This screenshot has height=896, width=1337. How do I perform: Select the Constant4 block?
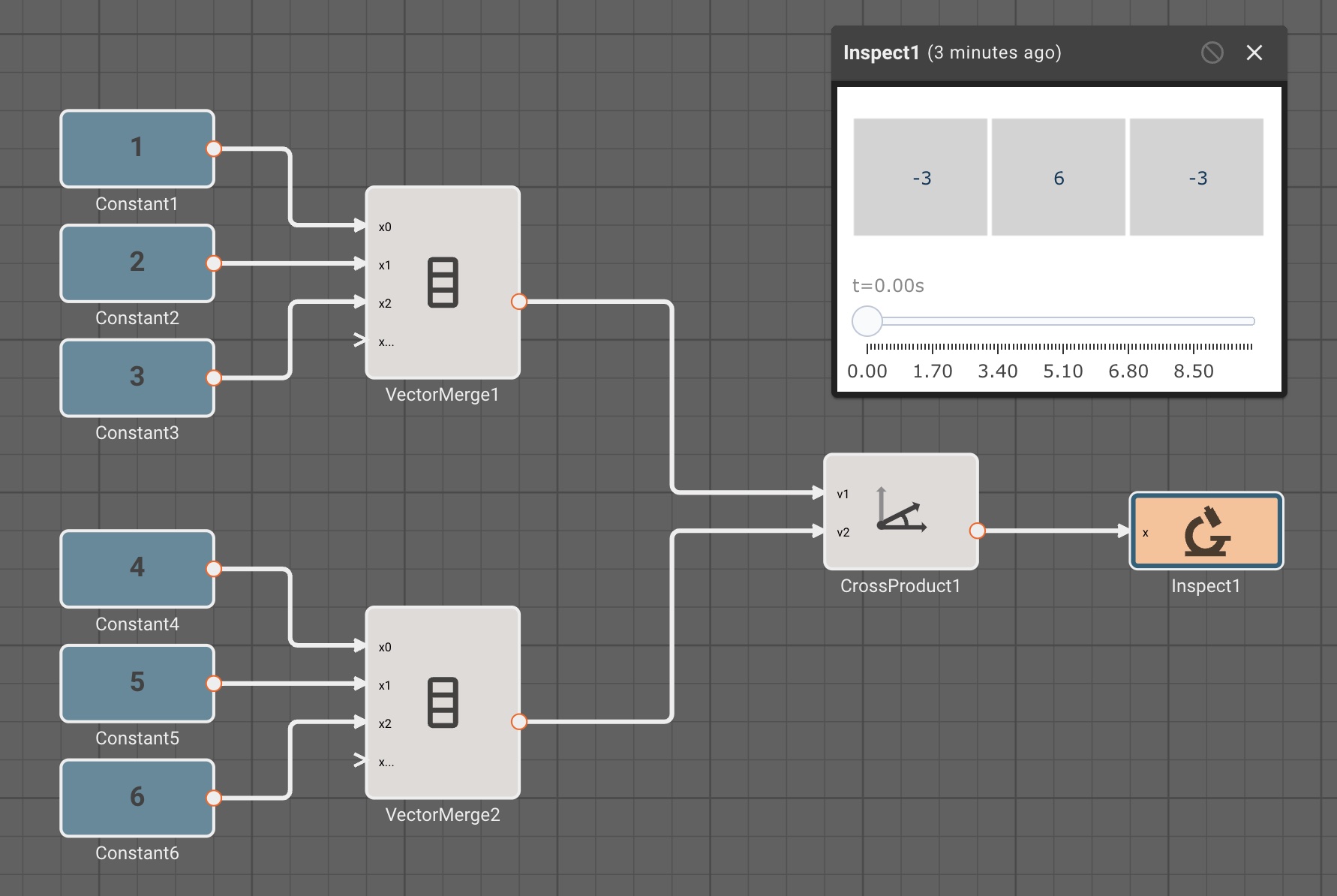pos(137,569)
